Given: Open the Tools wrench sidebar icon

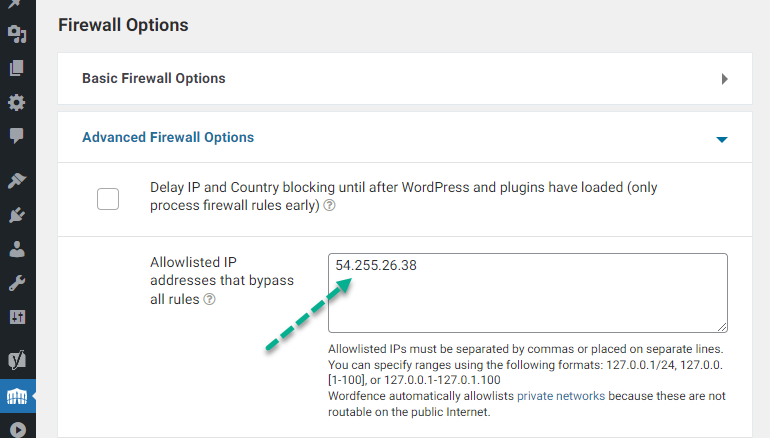Looking at the screenshot, I should click(17, 283).
